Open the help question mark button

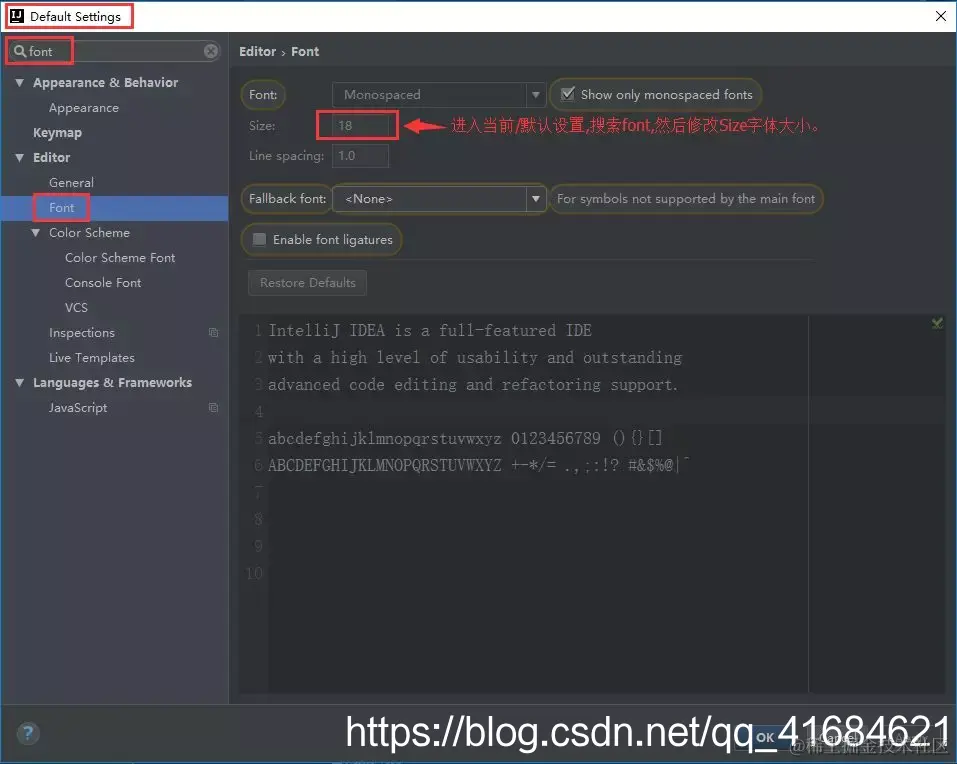28,733
